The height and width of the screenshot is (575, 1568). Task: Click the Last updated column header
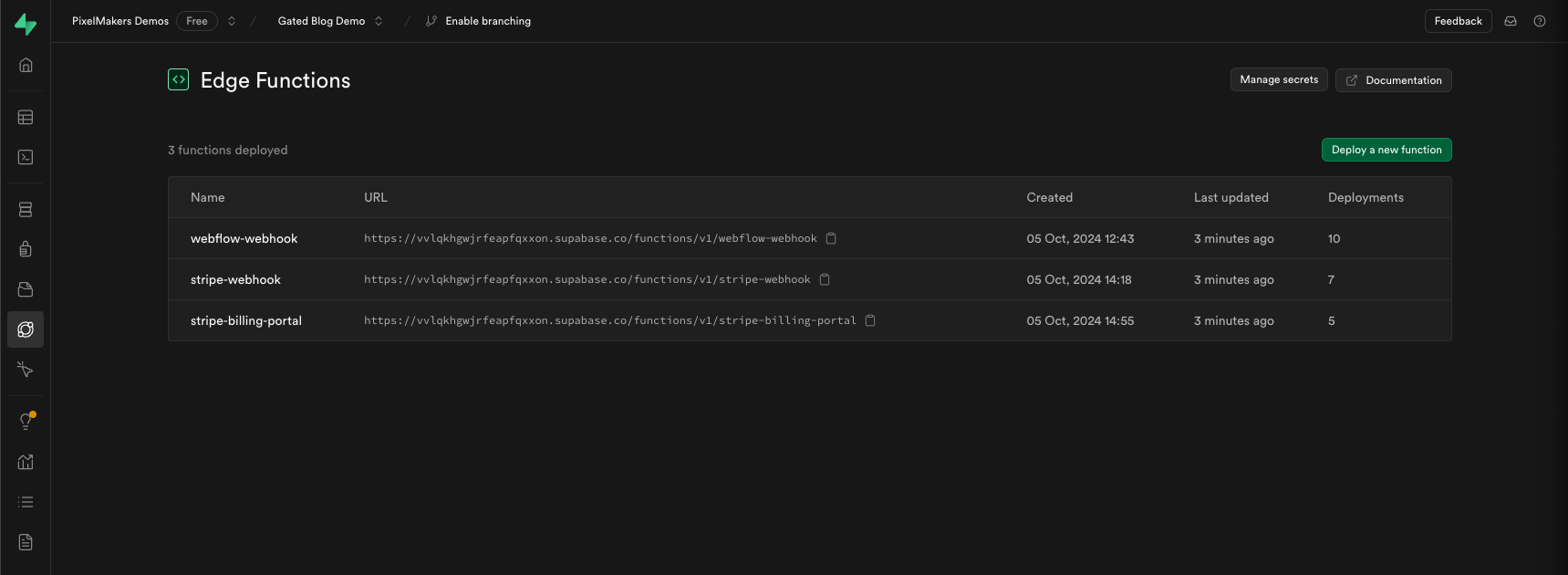pos(1231,197)
